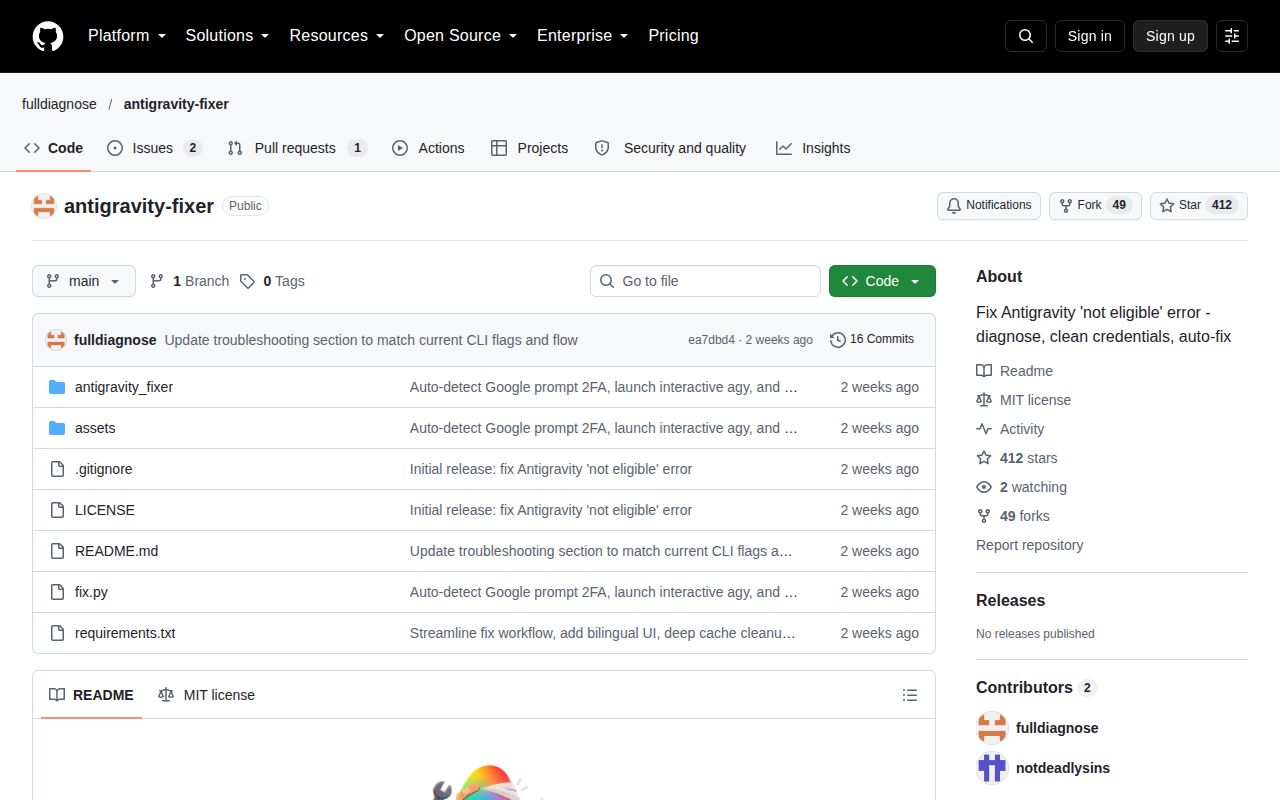Expand the Open Source menu
Image resolution: width=1280 pixels, height=800 pixels.
pos(460,36)
